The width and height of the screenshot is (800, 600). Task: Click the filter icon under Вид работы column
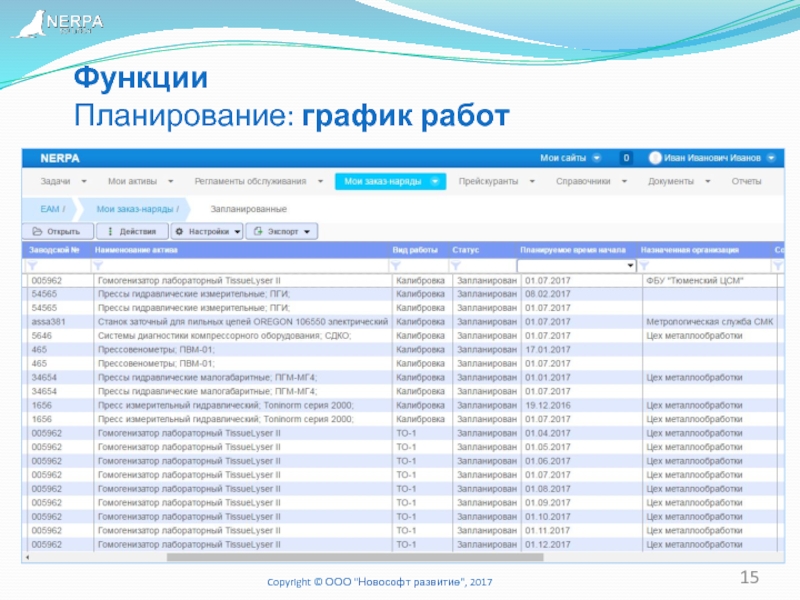[x=397, y=266]
